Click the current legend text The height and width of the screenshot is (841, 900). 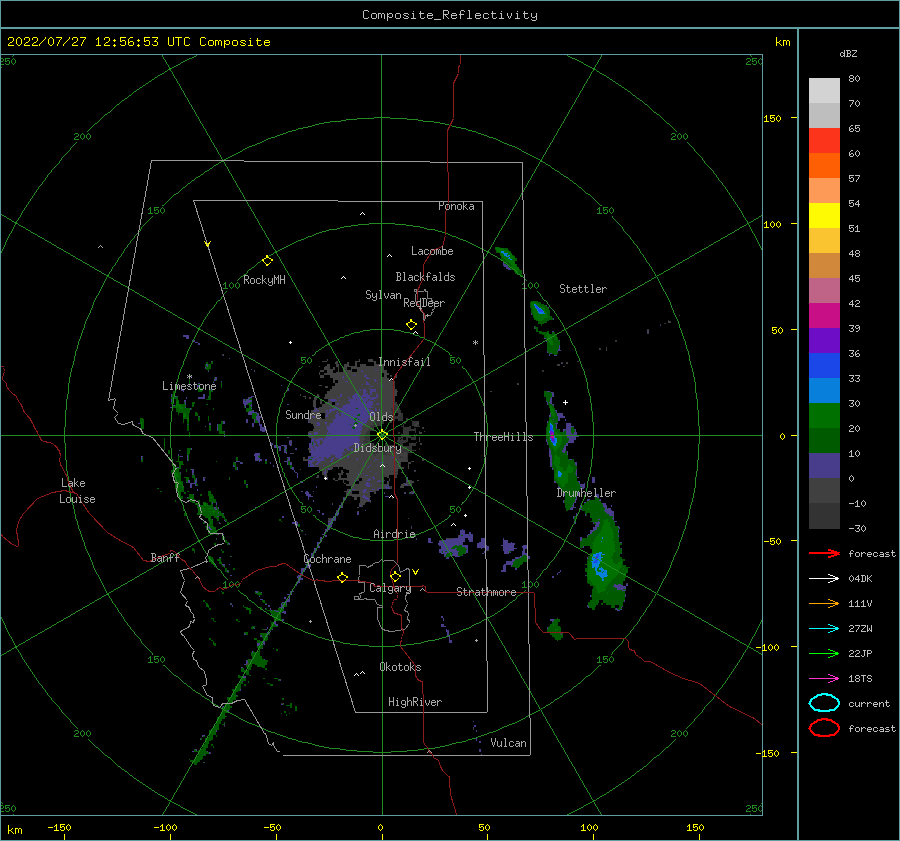(x=869, y=703)
